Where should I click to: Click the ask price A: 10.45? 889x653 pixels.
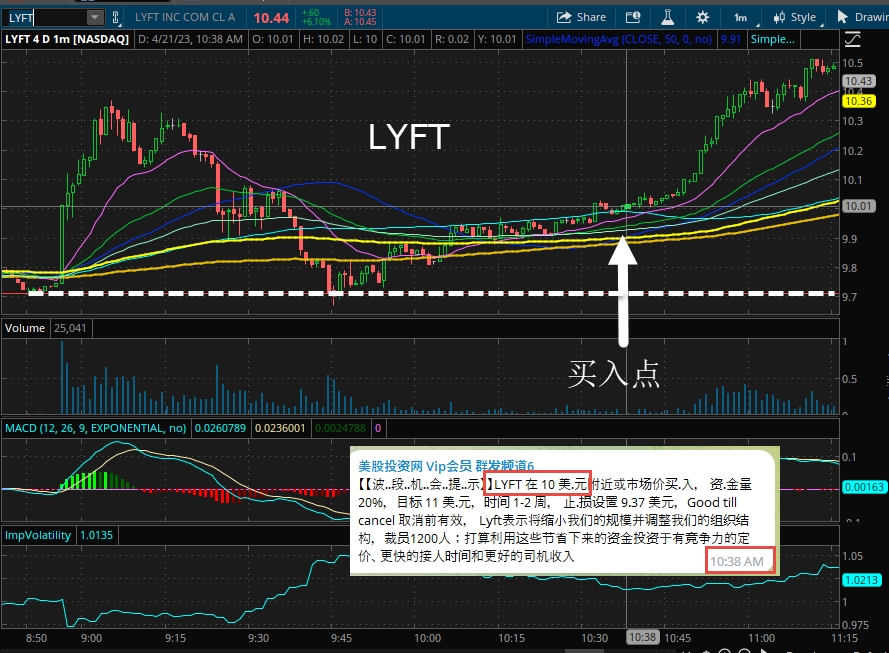point(360,22)
